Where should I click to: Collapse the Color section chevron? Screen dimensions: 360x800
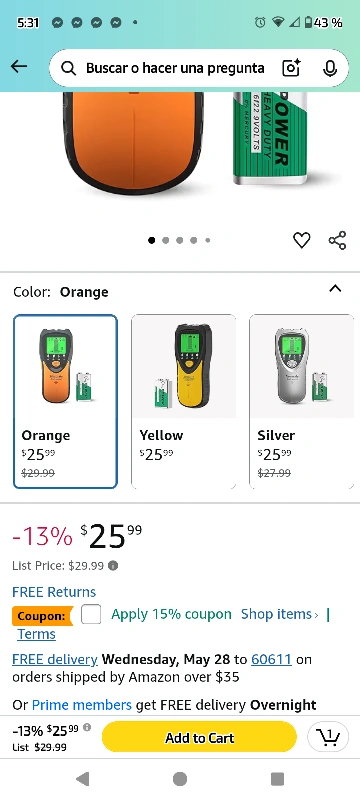(x=335, y=289)
